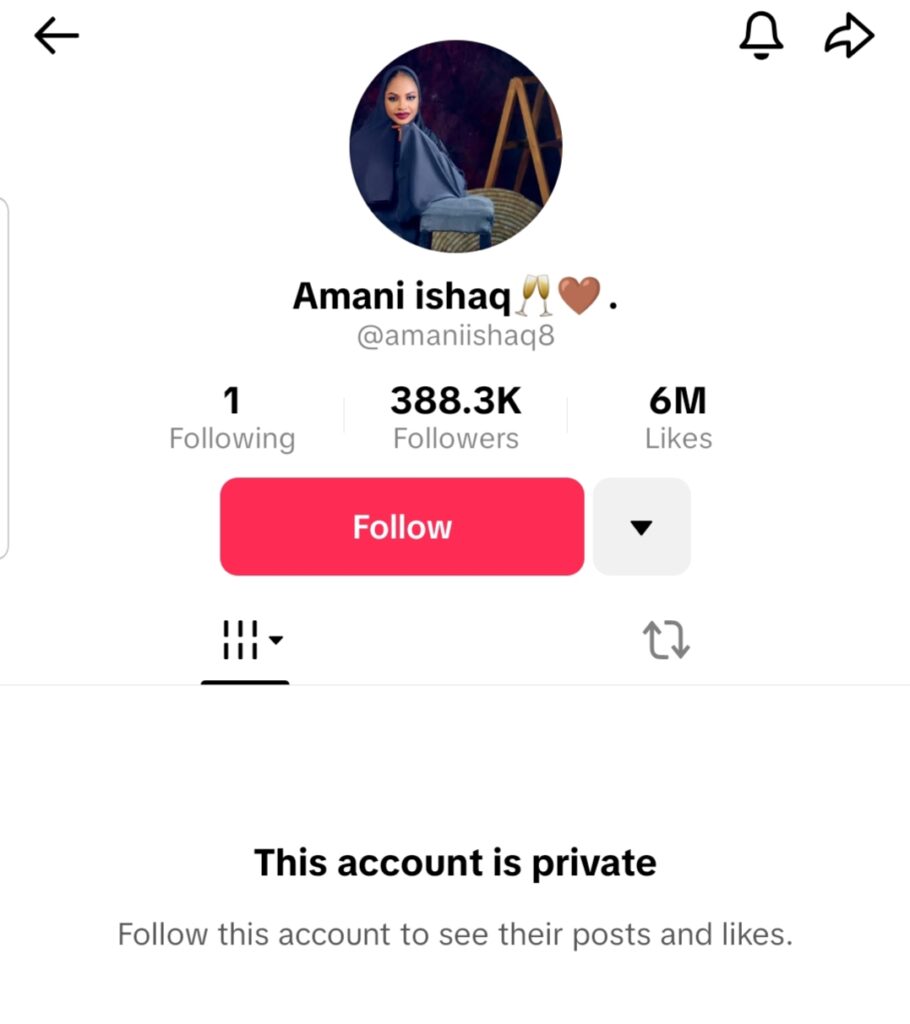This screenshot has height=1024, width=910.
Task: Tap the Amani ishaq display name
Action: coord(402,296)
